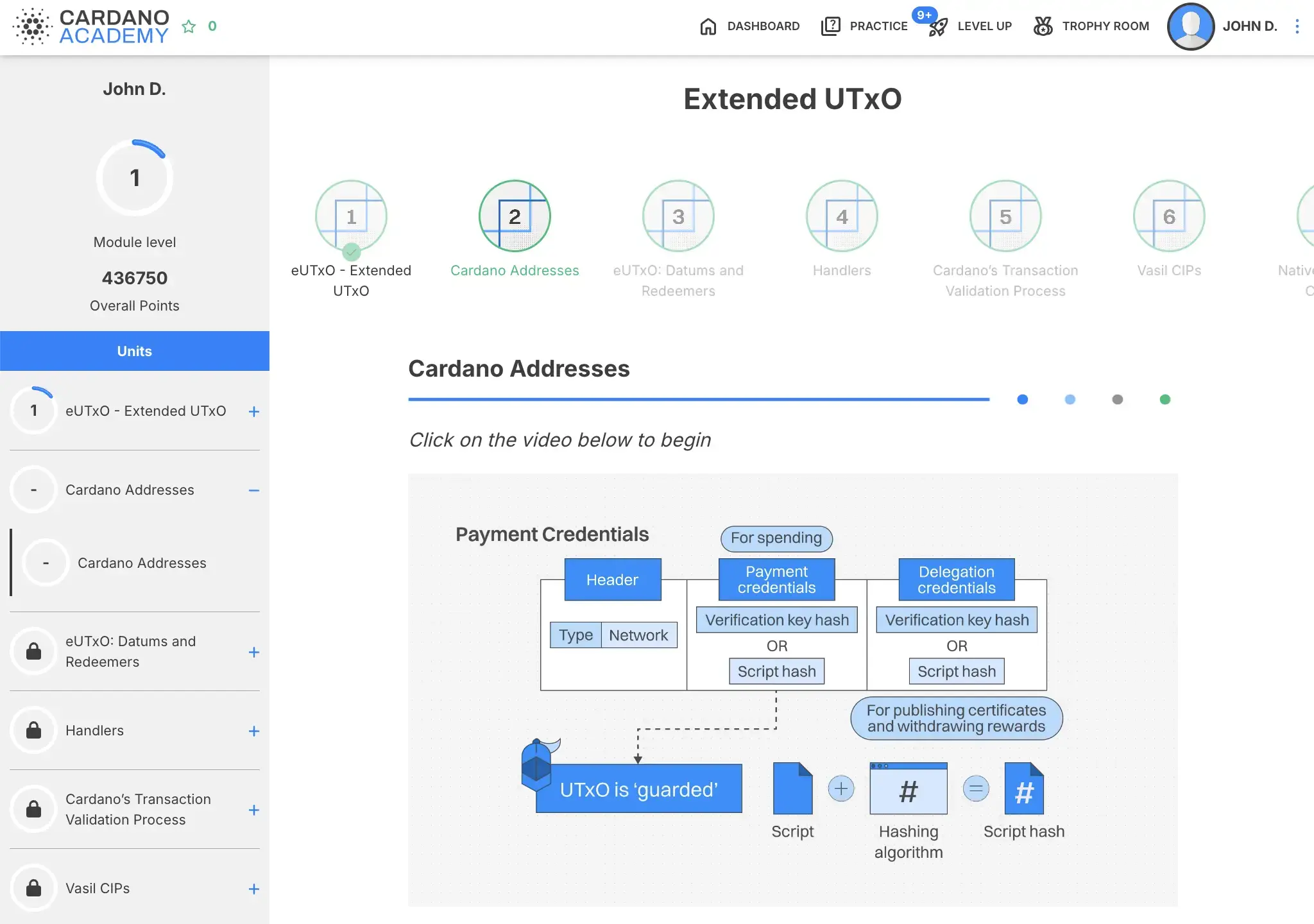Click the star favorites icon beside logo
Viewport: 1314px width, 924px height.
tap(189, 26)
